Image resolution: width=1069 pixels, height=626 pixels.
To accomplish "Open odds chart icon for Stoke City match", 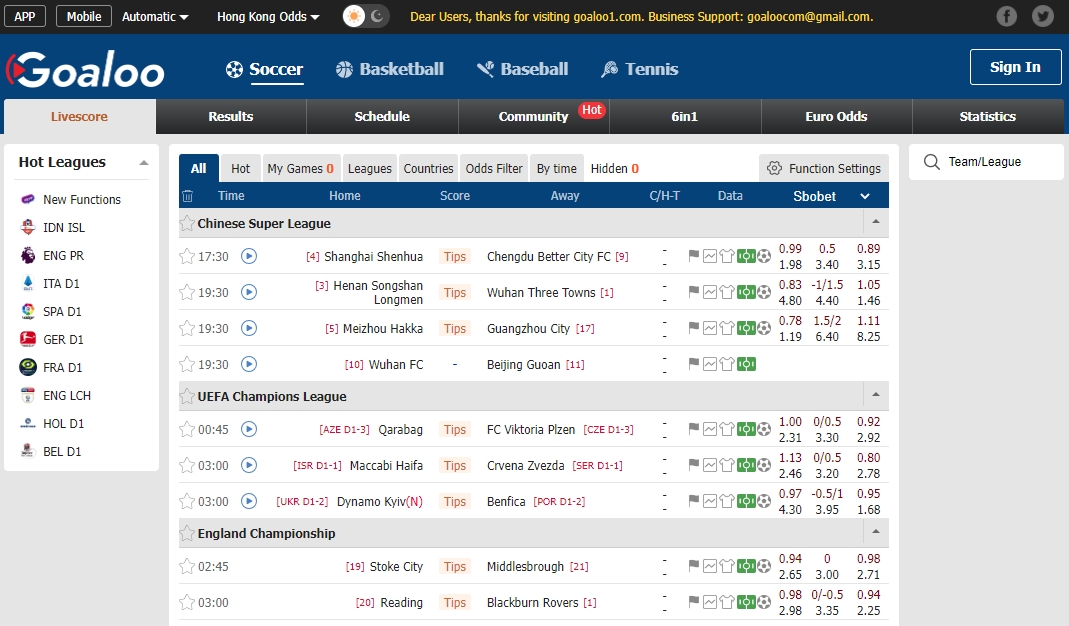I will [x=710, y=566].
